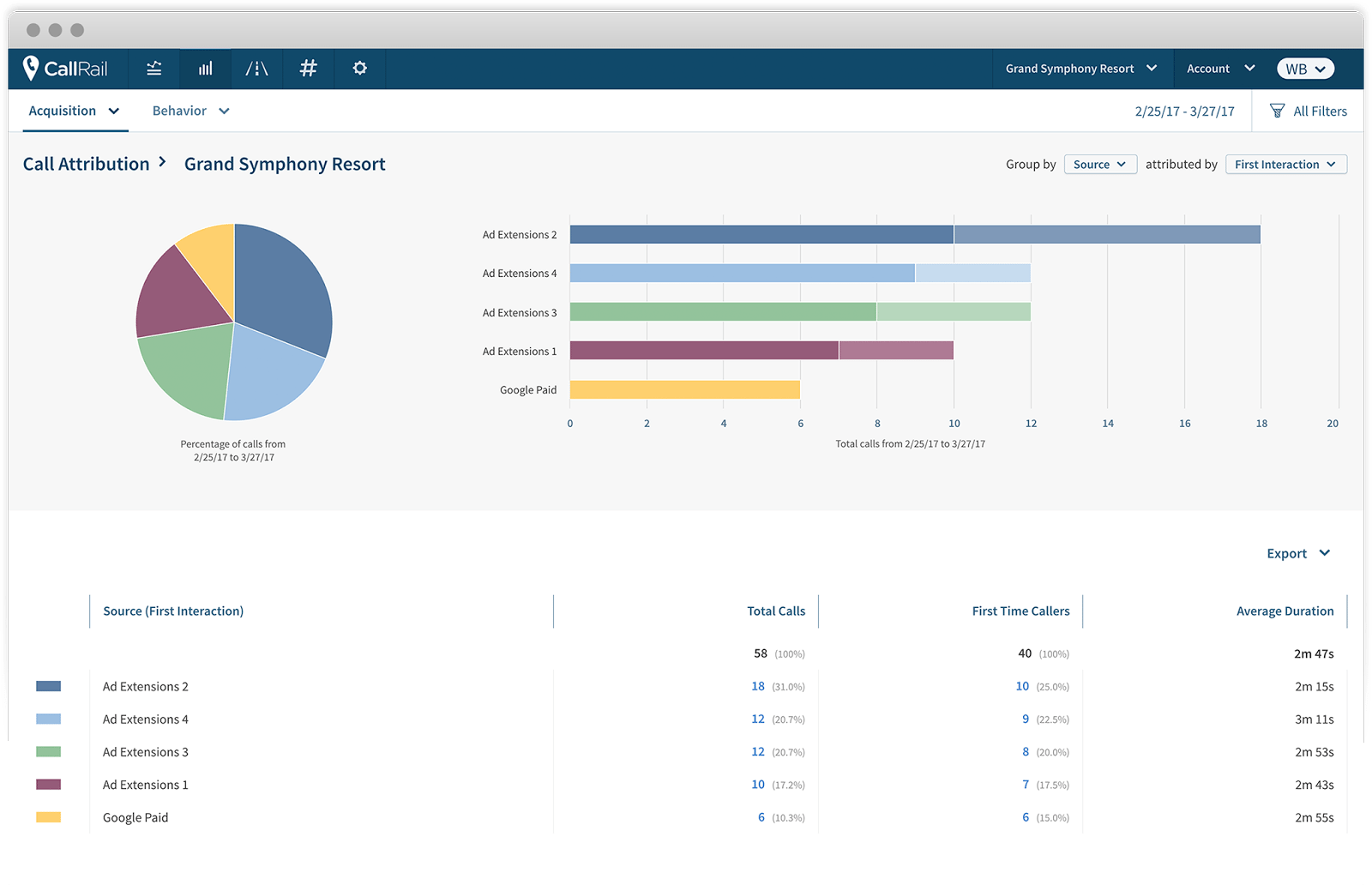
Task: Switch to the Acquisition tab
Action: click(x=74, y=111)
